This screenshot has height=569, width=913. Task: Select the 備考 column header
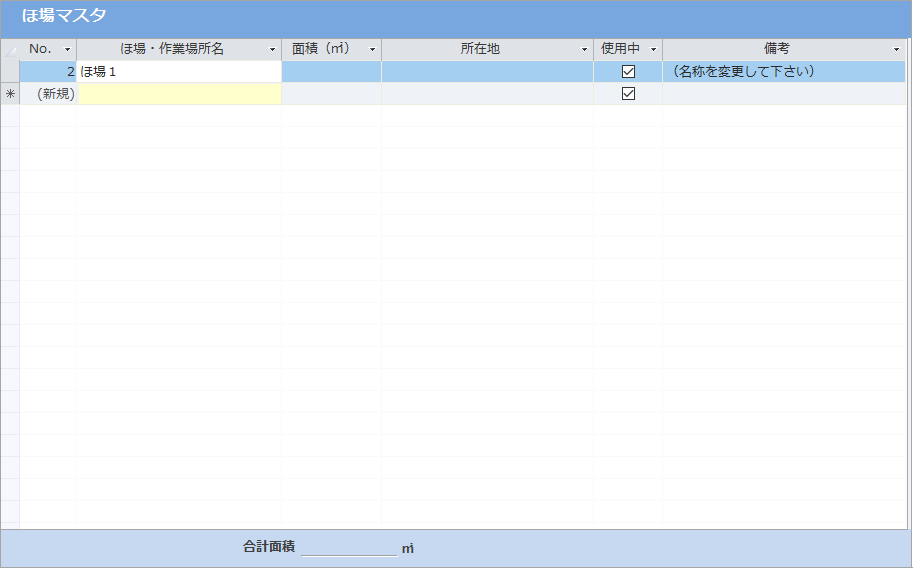(x=776, y=49)
